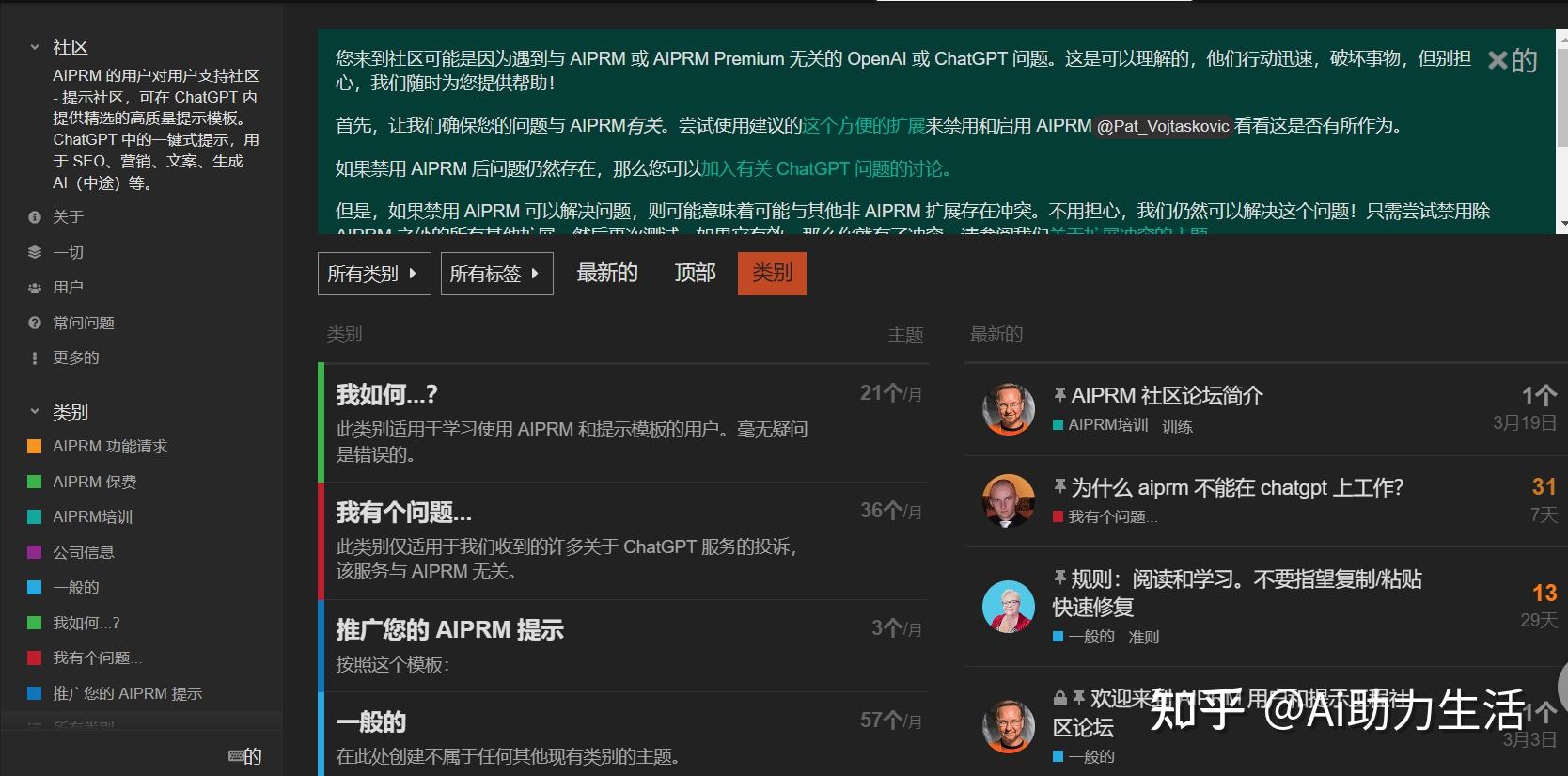
Task: Click the 常问问题 question mark icon
Action: coord(35,323)
